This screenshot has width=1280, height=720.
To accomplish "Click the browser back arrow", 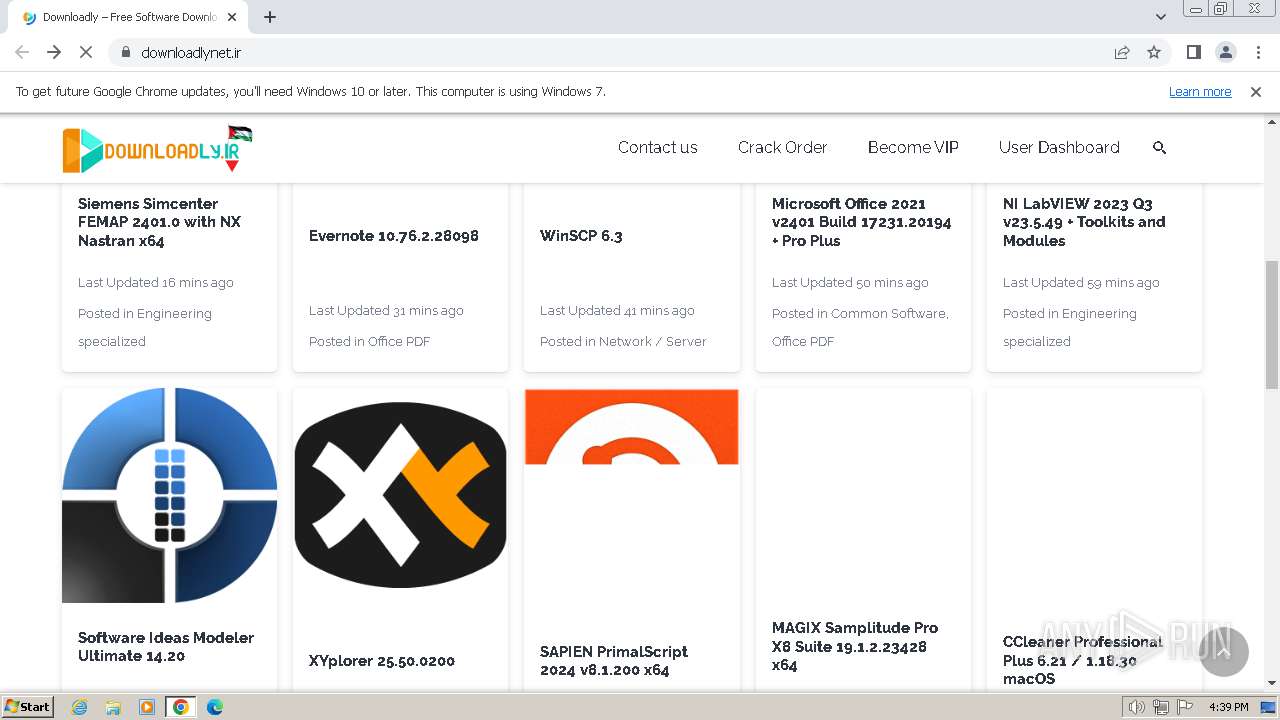I will [x=22, y=52].
